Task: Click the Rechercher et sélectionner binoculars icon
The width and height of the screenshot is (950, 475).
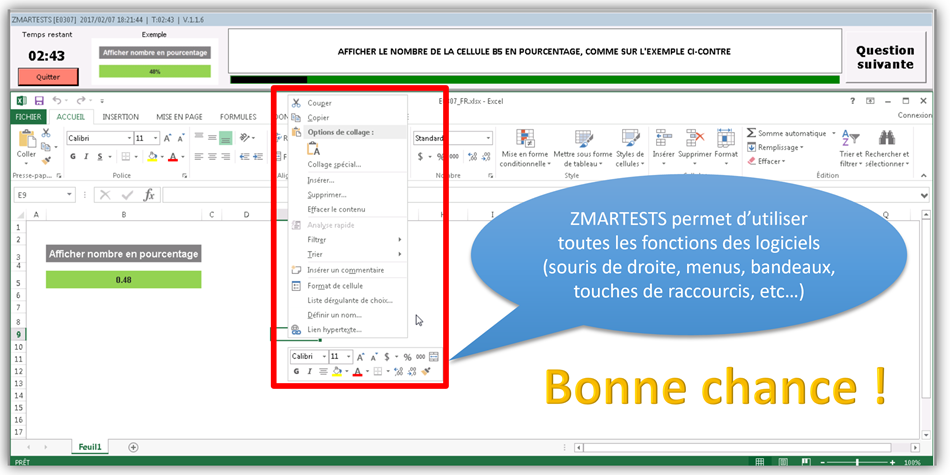Action: point(887,138)
